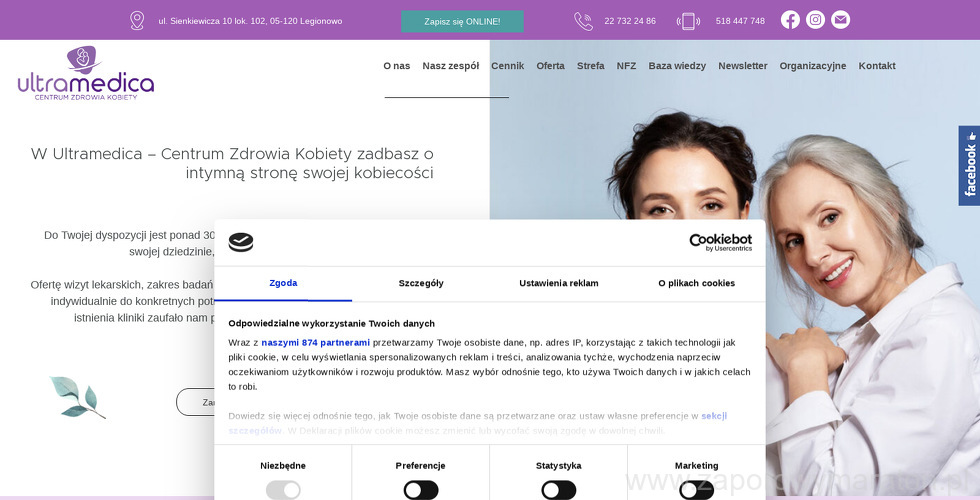Open the Ustawienia reklam tab

(559, 283)
